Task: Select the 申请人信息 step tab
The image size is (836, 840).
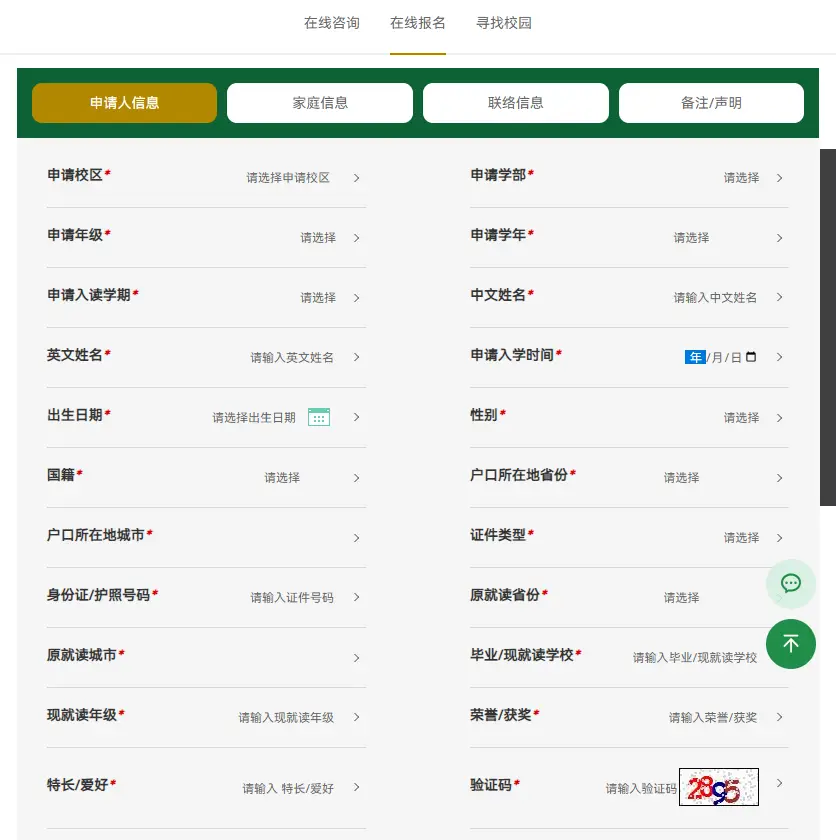Action: (124, 103)
